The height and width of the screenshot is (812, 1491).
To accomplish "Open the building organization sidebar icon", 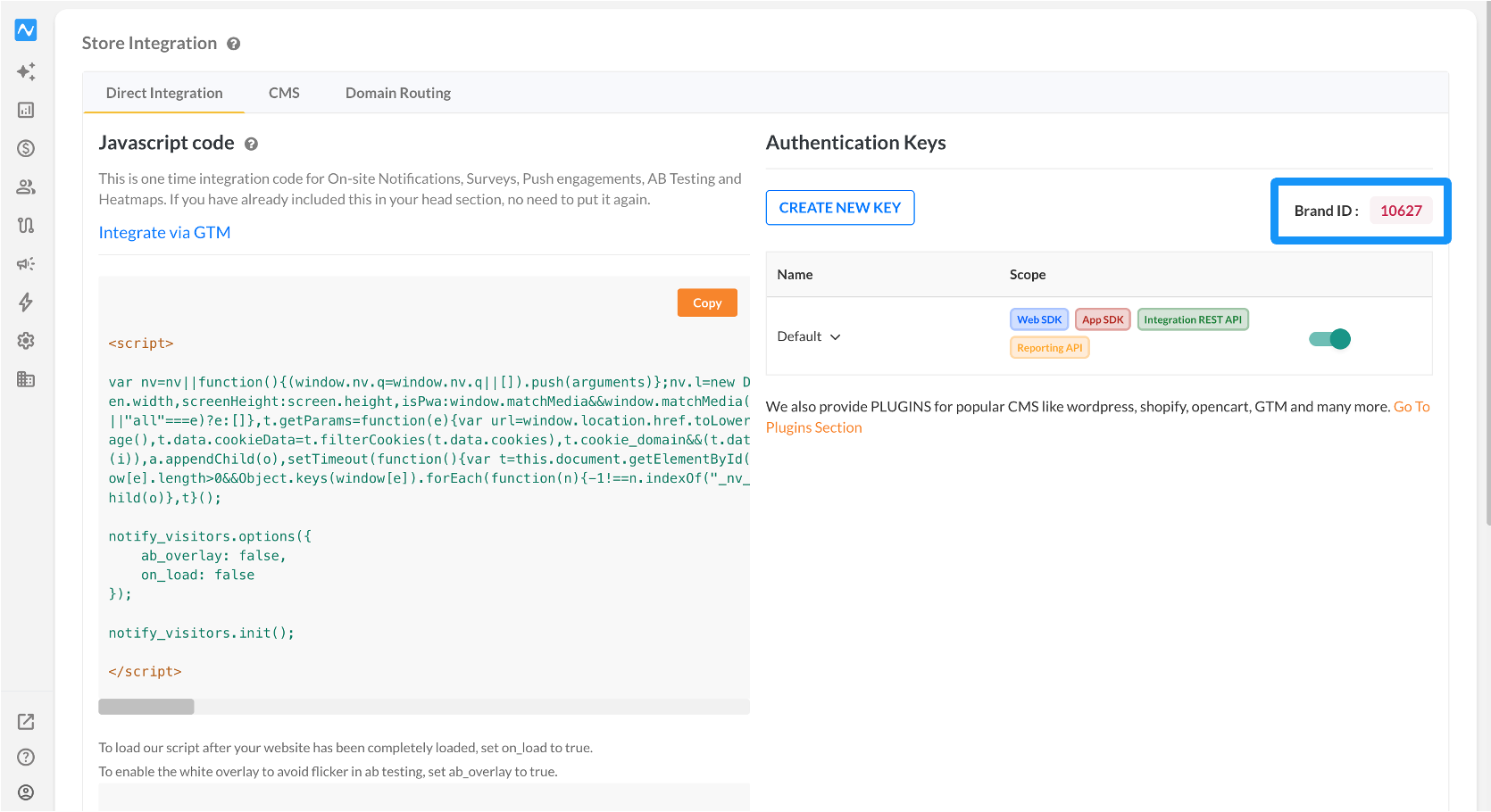I will coord(26,378).
